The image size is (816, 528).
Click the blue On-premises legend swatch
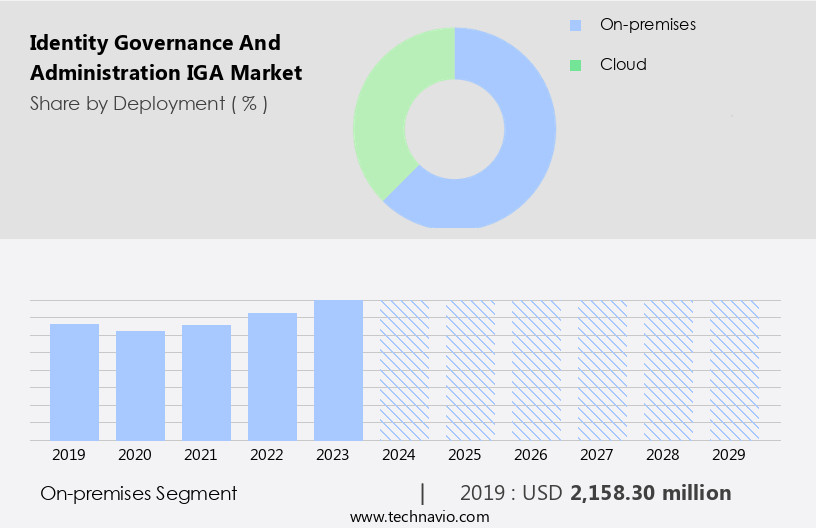point(575,24)
